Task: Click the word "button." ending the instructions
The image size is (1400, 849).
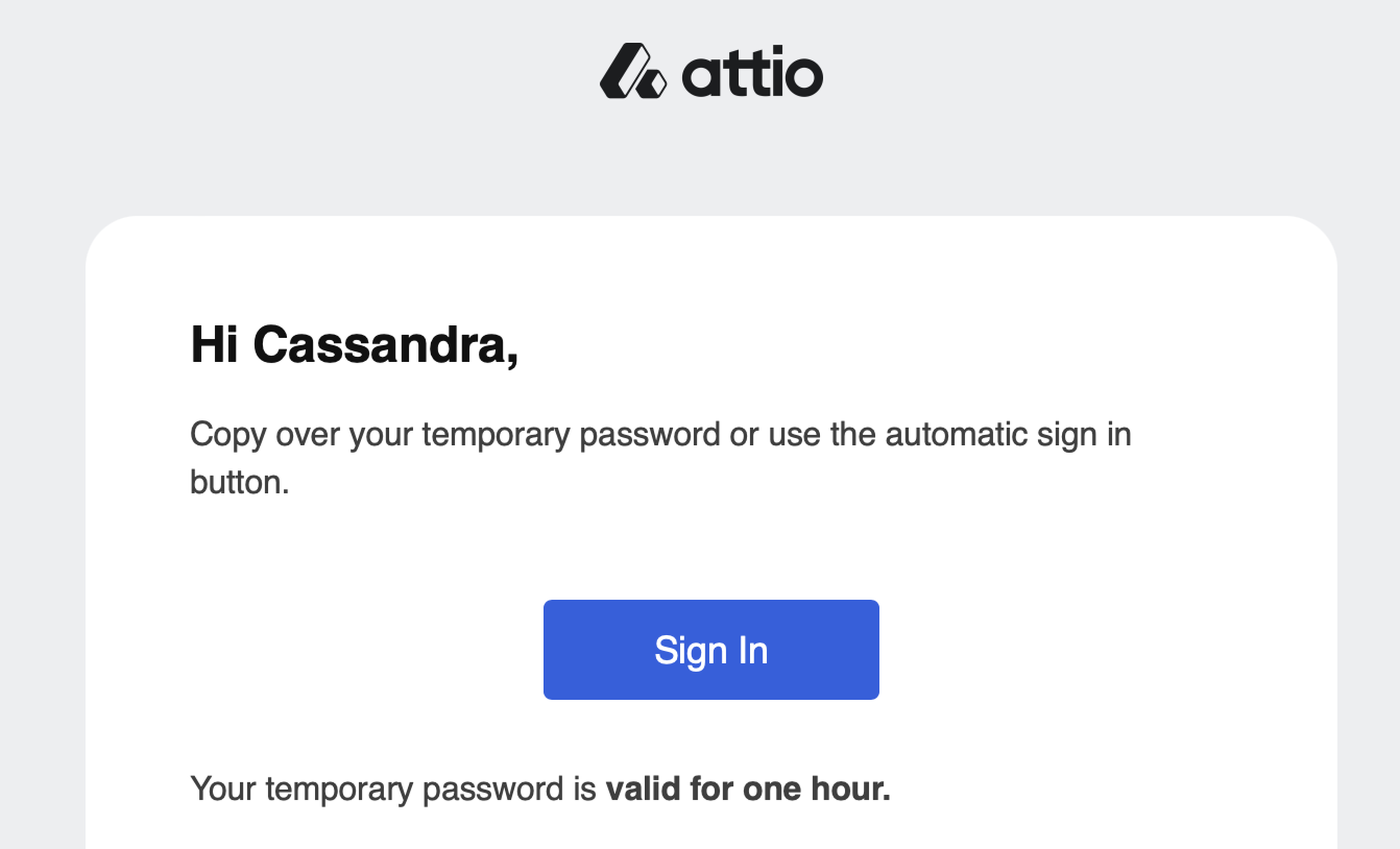Action: 239,483
